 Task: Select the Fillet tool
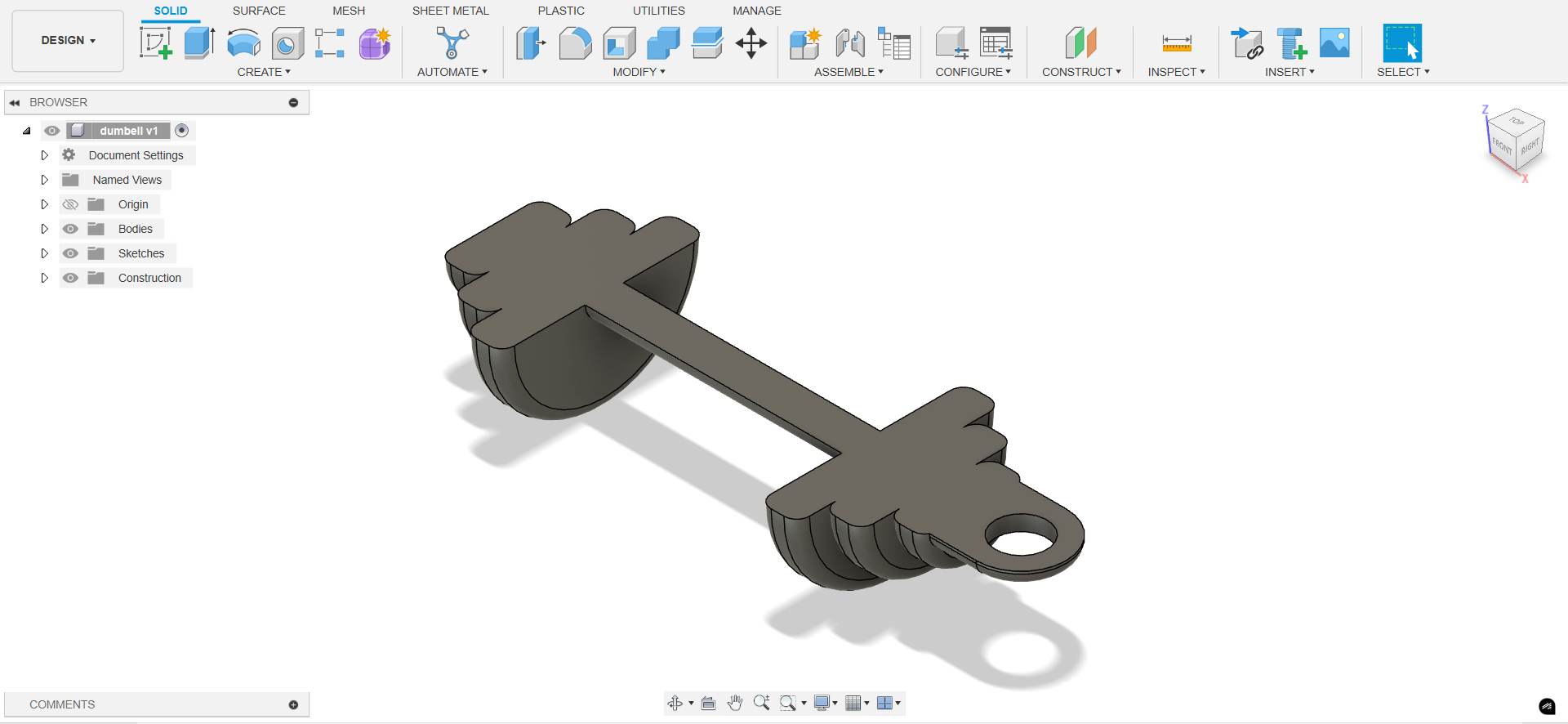click(576, 43)
